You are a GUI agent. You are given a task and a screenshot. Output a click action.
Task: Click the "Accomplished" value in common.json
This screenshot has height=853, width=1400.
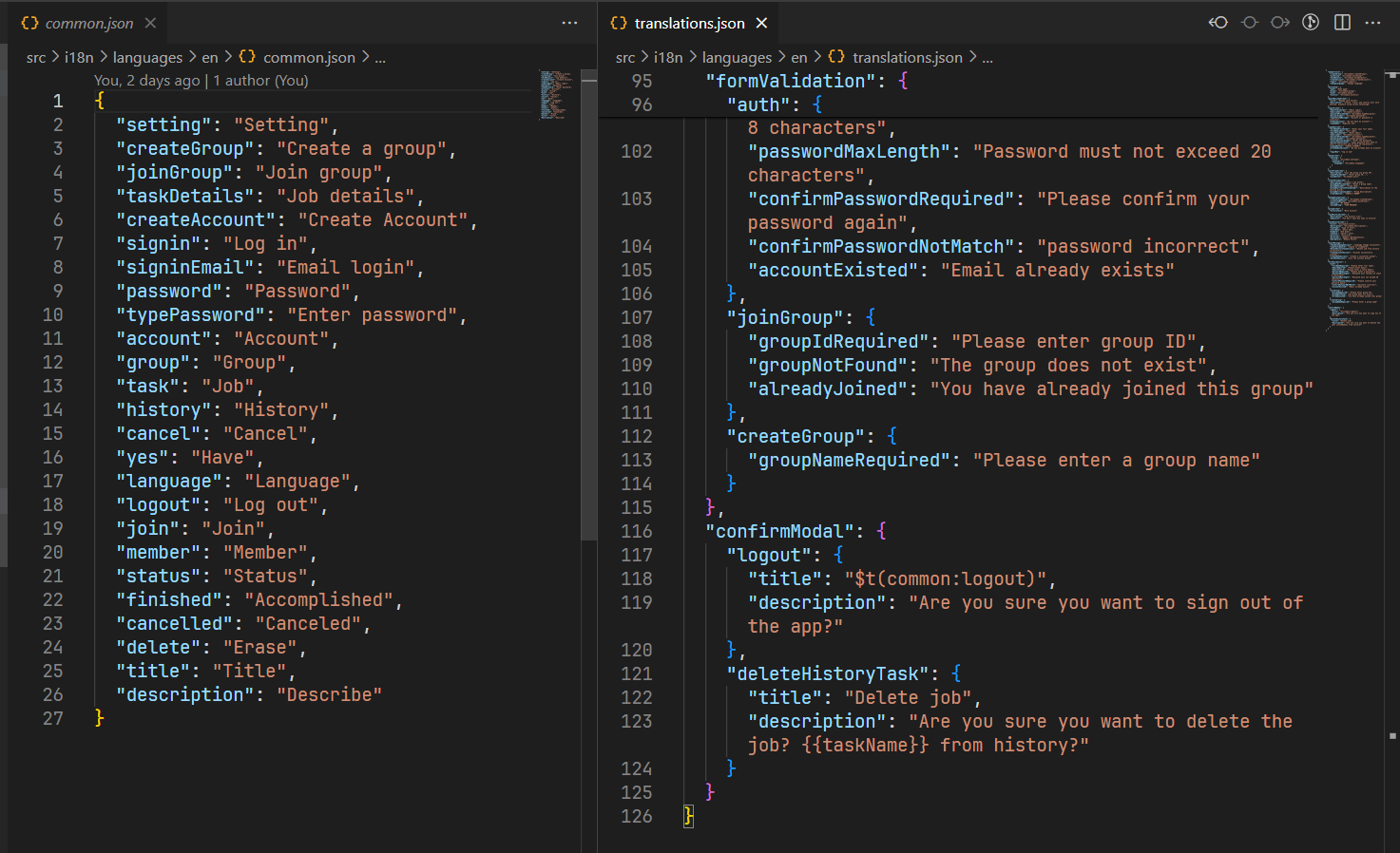(318, 599)
